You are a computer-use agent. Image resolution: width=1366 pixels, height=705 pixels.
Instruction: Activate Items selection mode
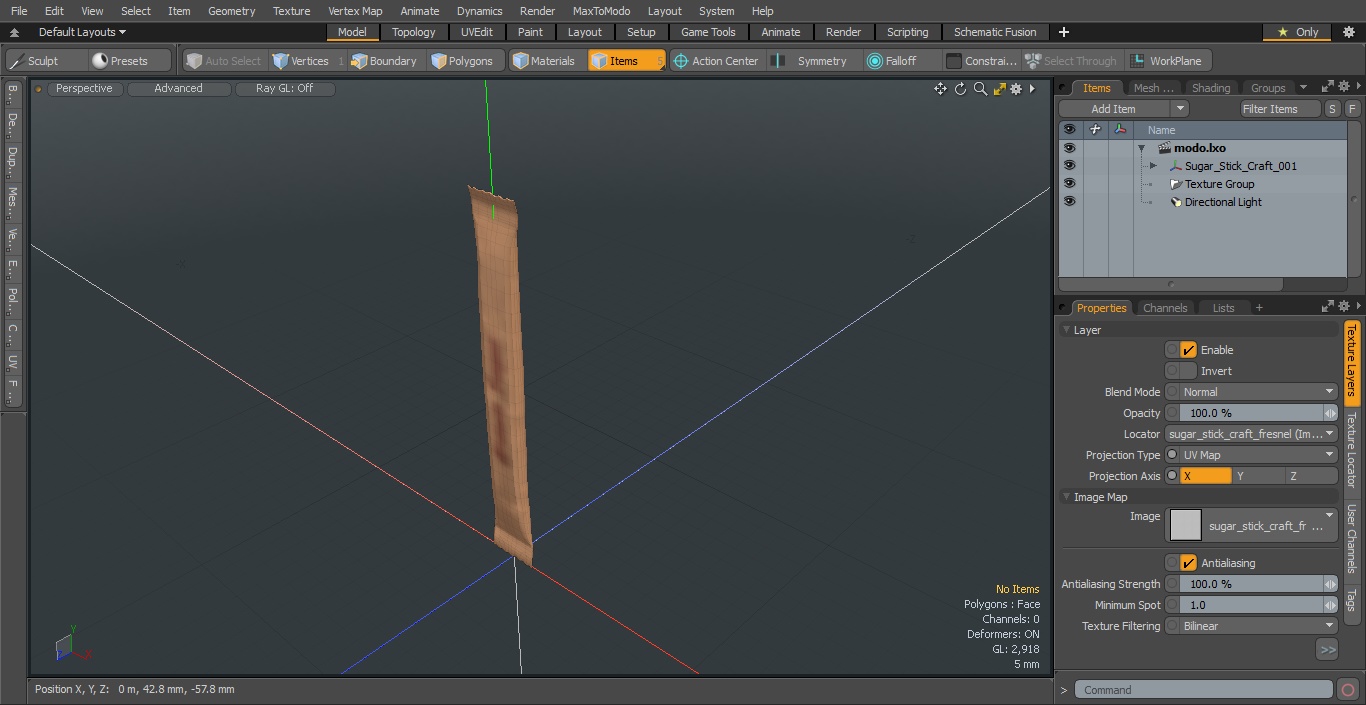[x=626, y=61]
